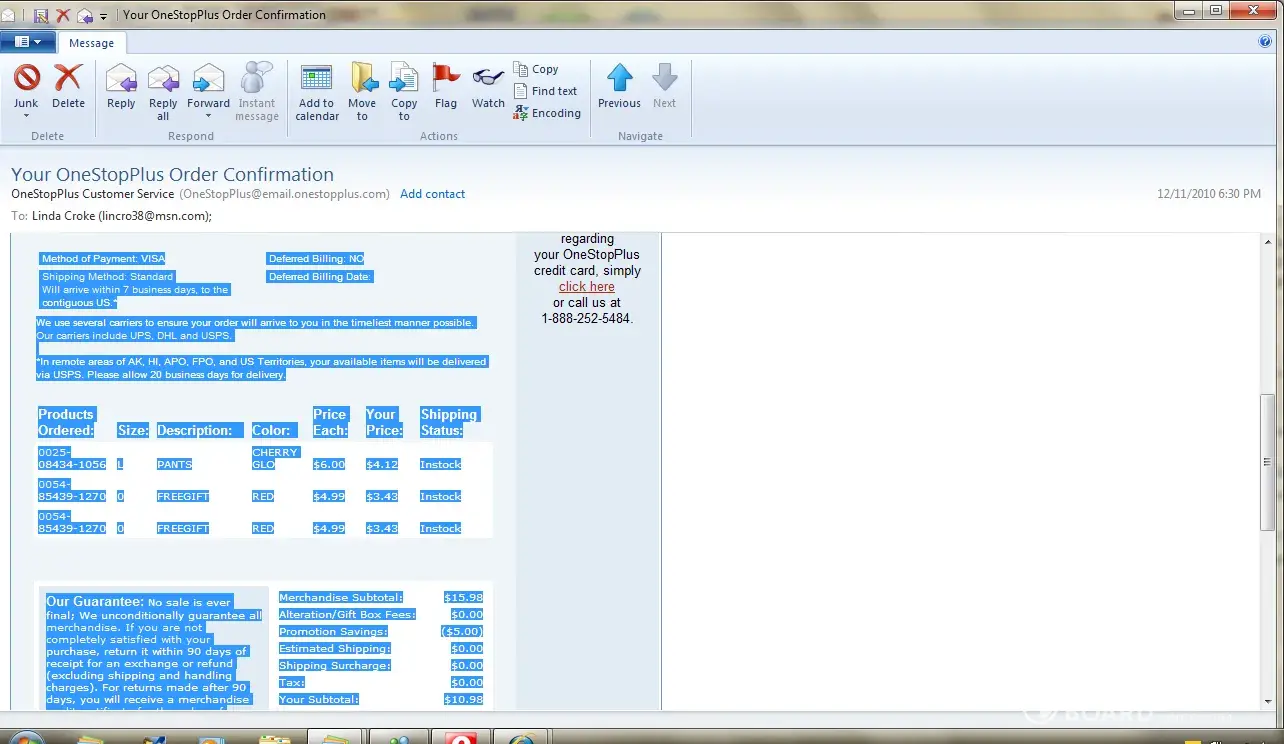Expand the Junk dropdown arrow

click(x=26, y=117)
